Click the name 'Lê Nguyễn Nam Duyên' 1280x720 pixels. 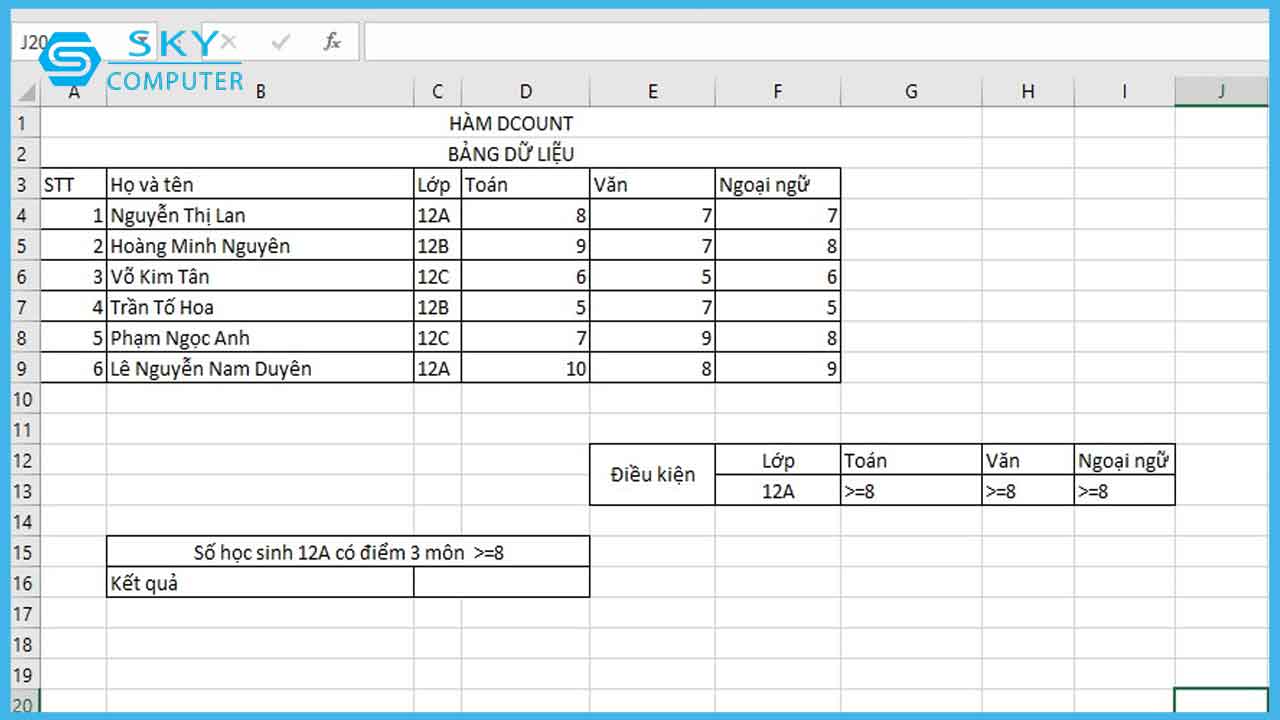coord(211,369)
